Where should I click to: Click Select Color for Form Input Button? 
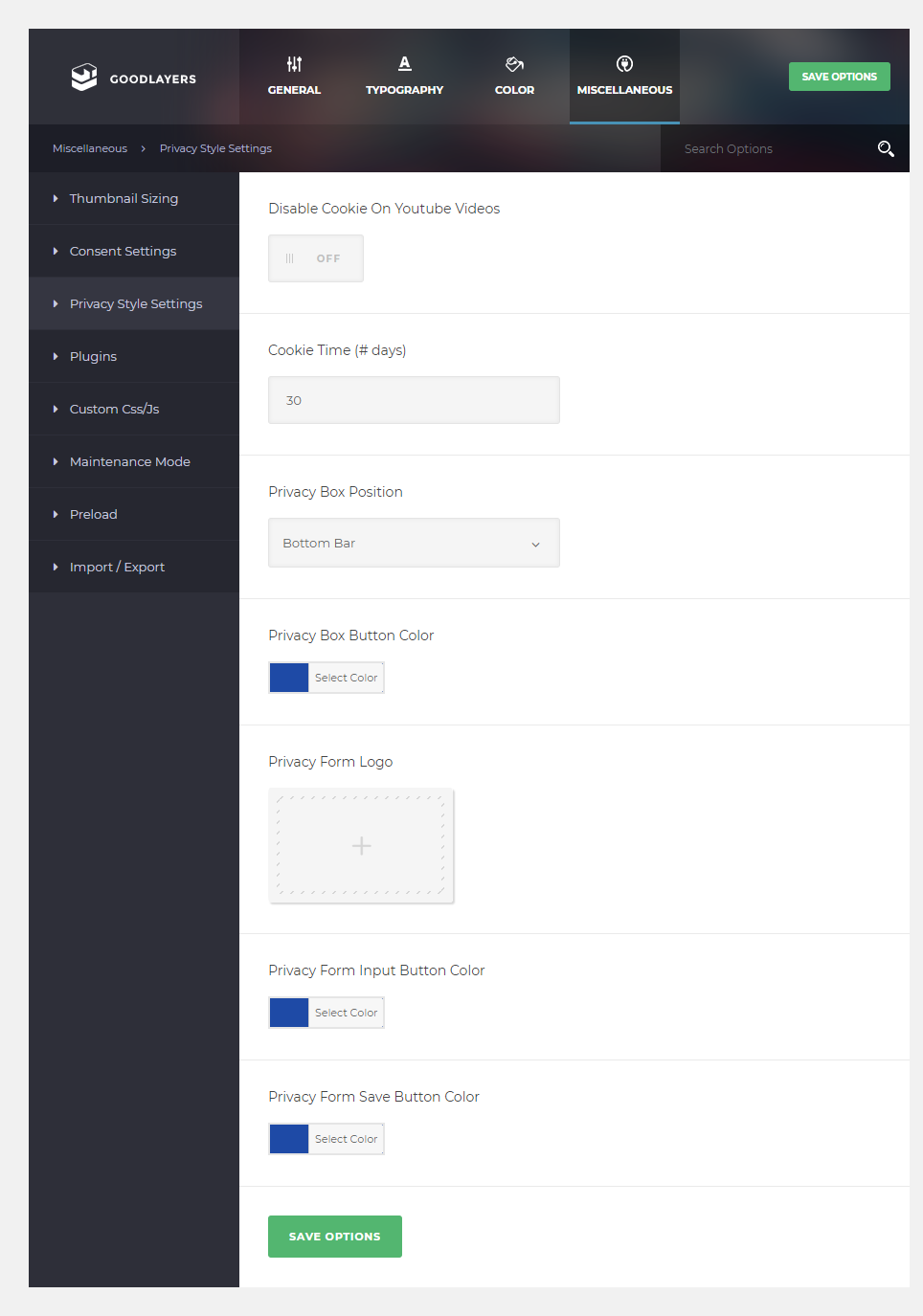tap(347, 1013)
